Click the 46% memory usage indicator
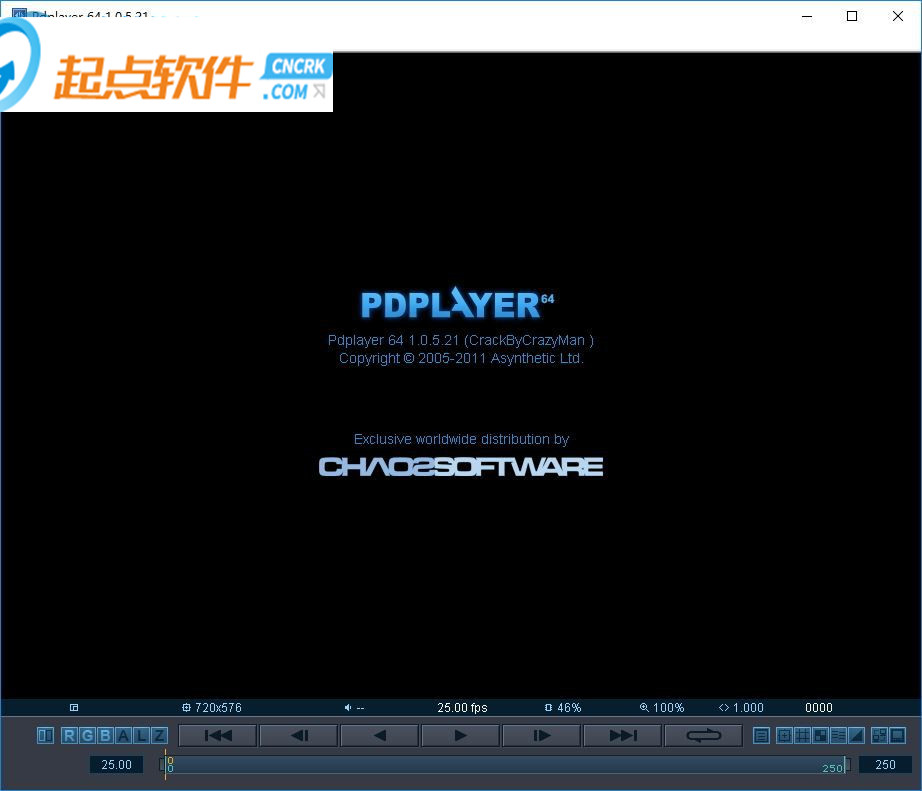Screen dimensions: 922x791 (x=563, y=707)
